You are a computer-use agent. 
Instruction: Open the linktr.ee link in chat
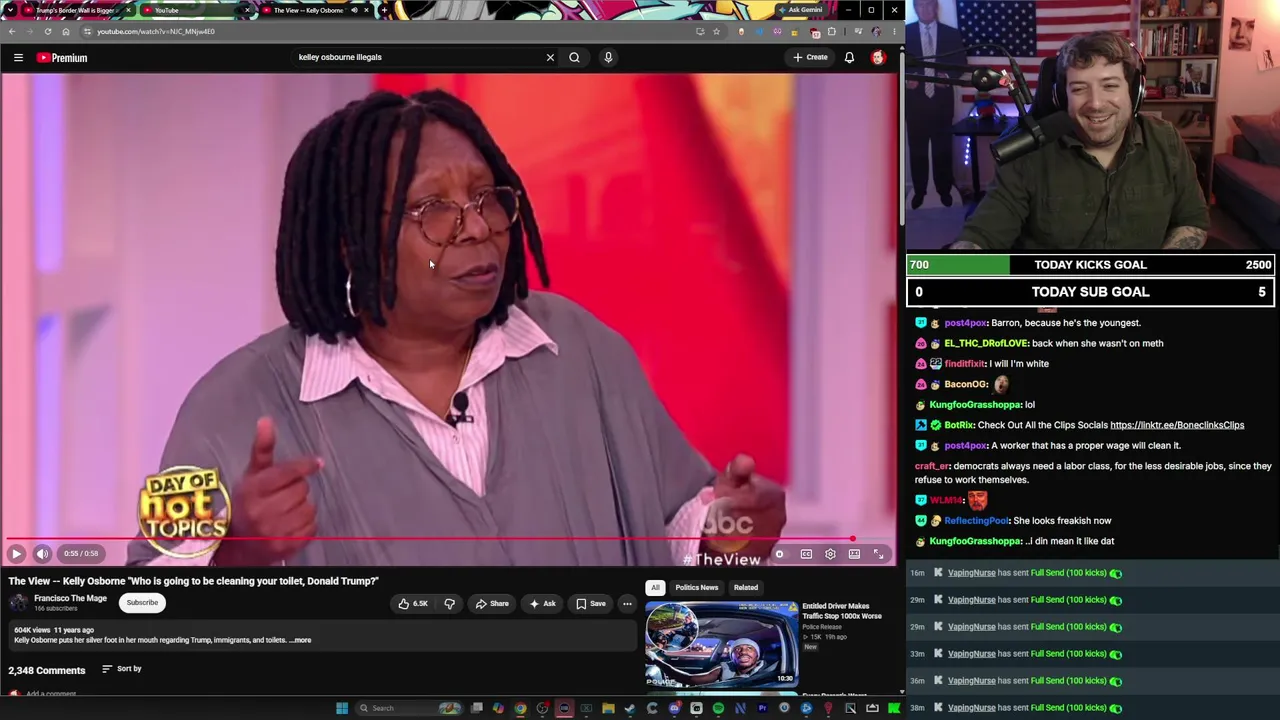[1177, 425]
